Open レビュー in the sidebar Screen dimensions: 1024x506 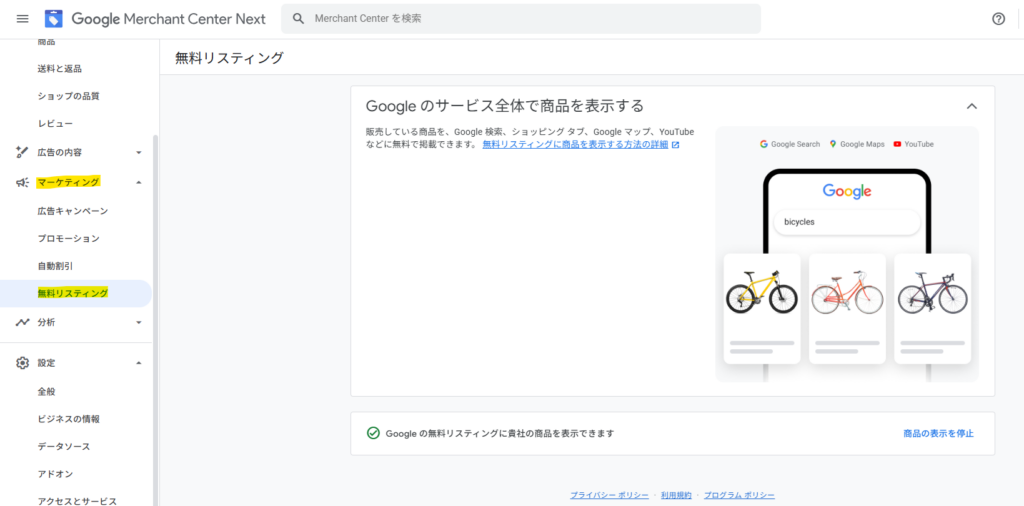[x=55, y=123]
